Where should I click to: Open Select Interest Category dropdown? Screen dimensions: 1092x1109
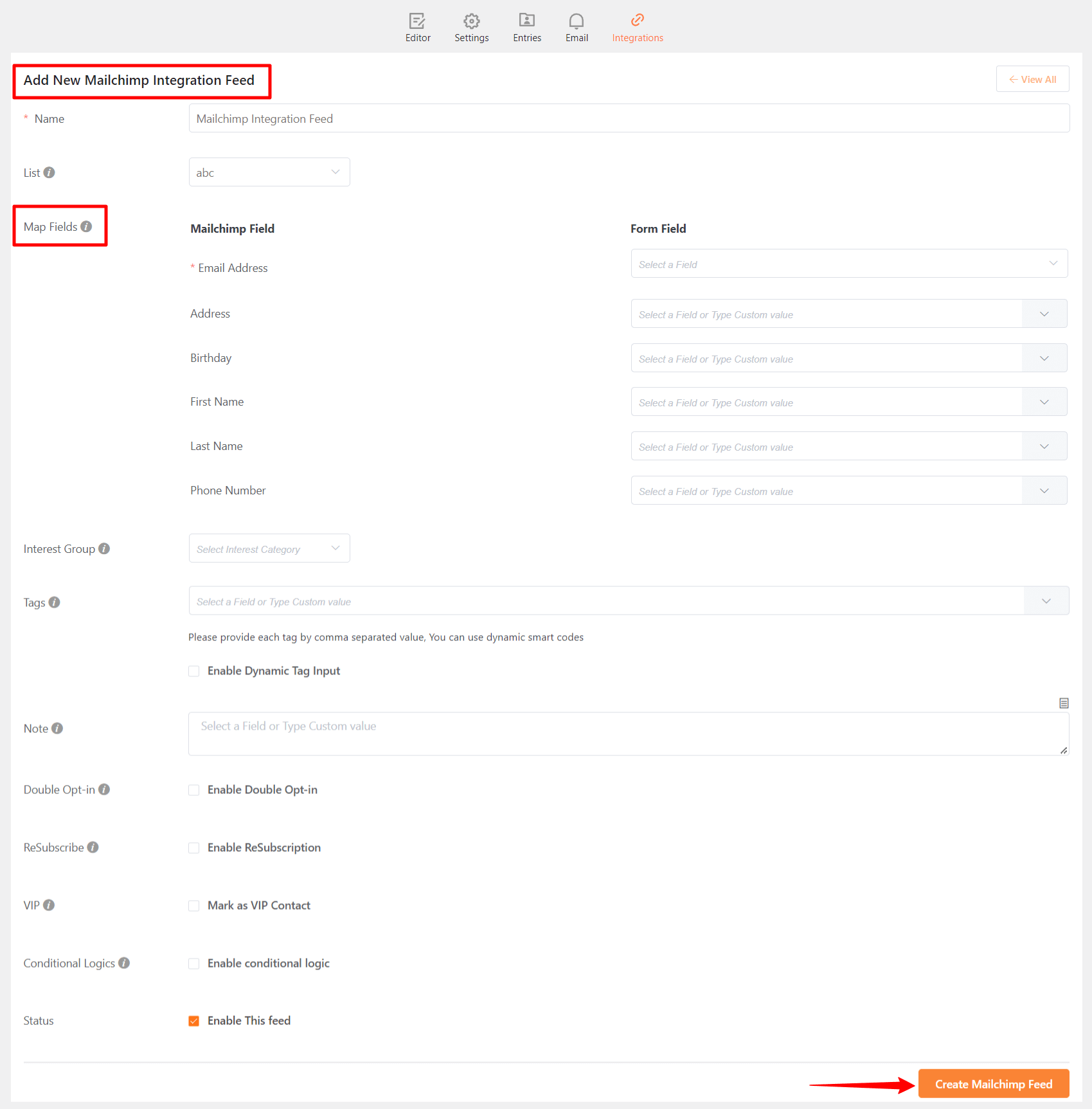[x=269, y=548]
